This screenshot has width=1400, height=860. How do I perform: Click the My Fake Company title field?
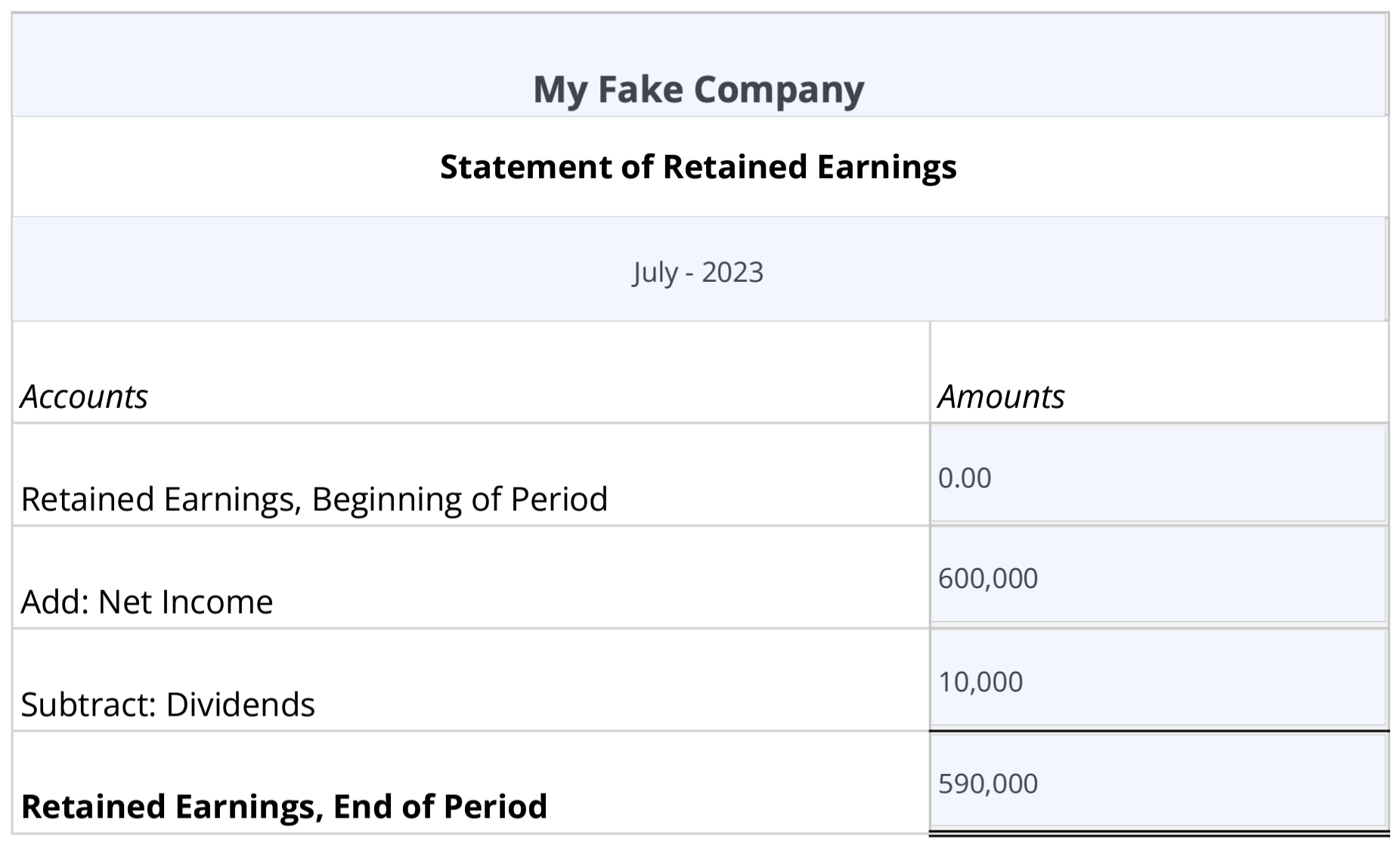pos(699,66)
